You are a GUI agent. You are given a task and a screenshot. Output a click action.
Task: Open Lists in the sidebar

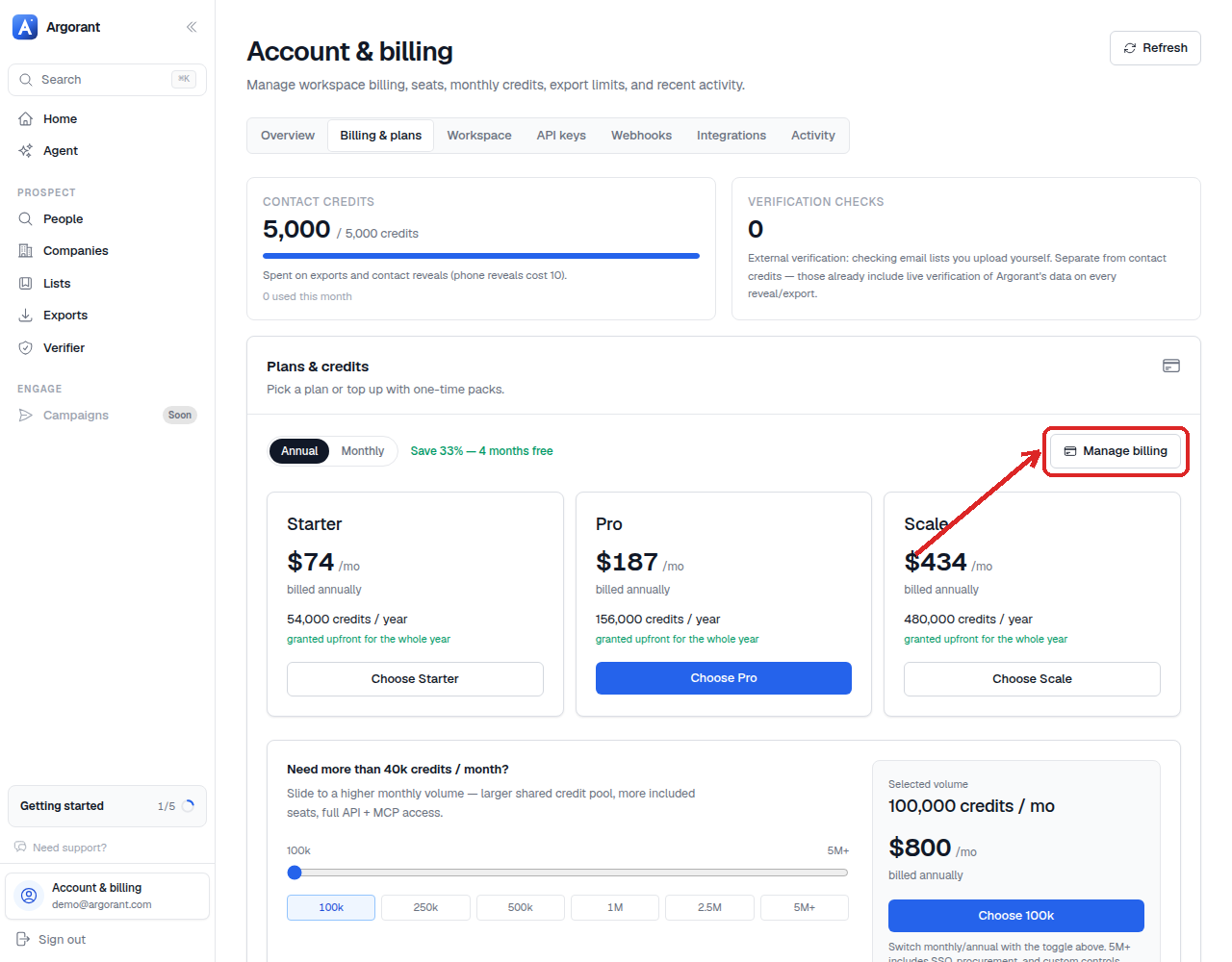tap(107, 284)
